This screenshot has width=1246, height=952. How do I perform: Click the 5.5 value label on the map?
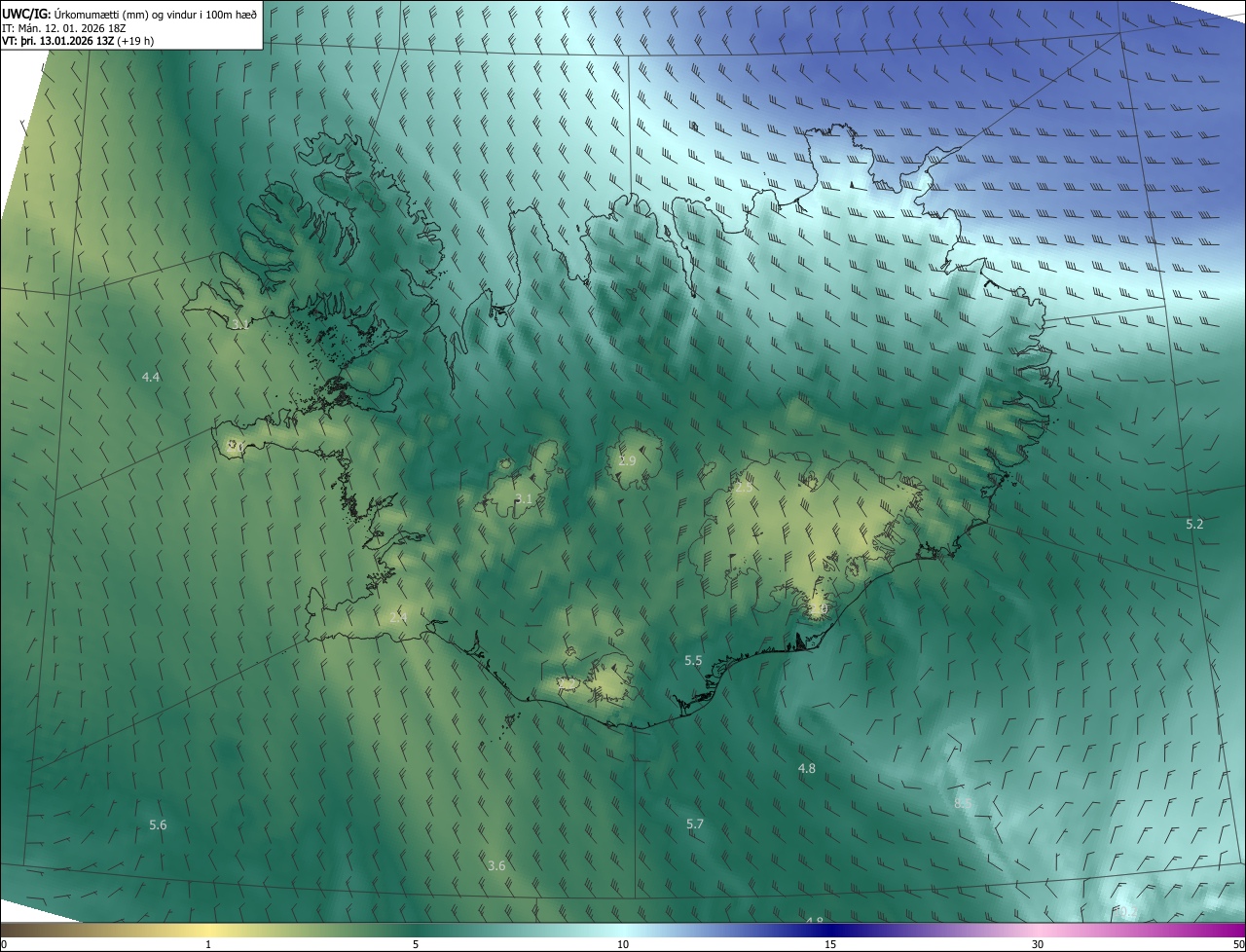[x=693, y=661]
